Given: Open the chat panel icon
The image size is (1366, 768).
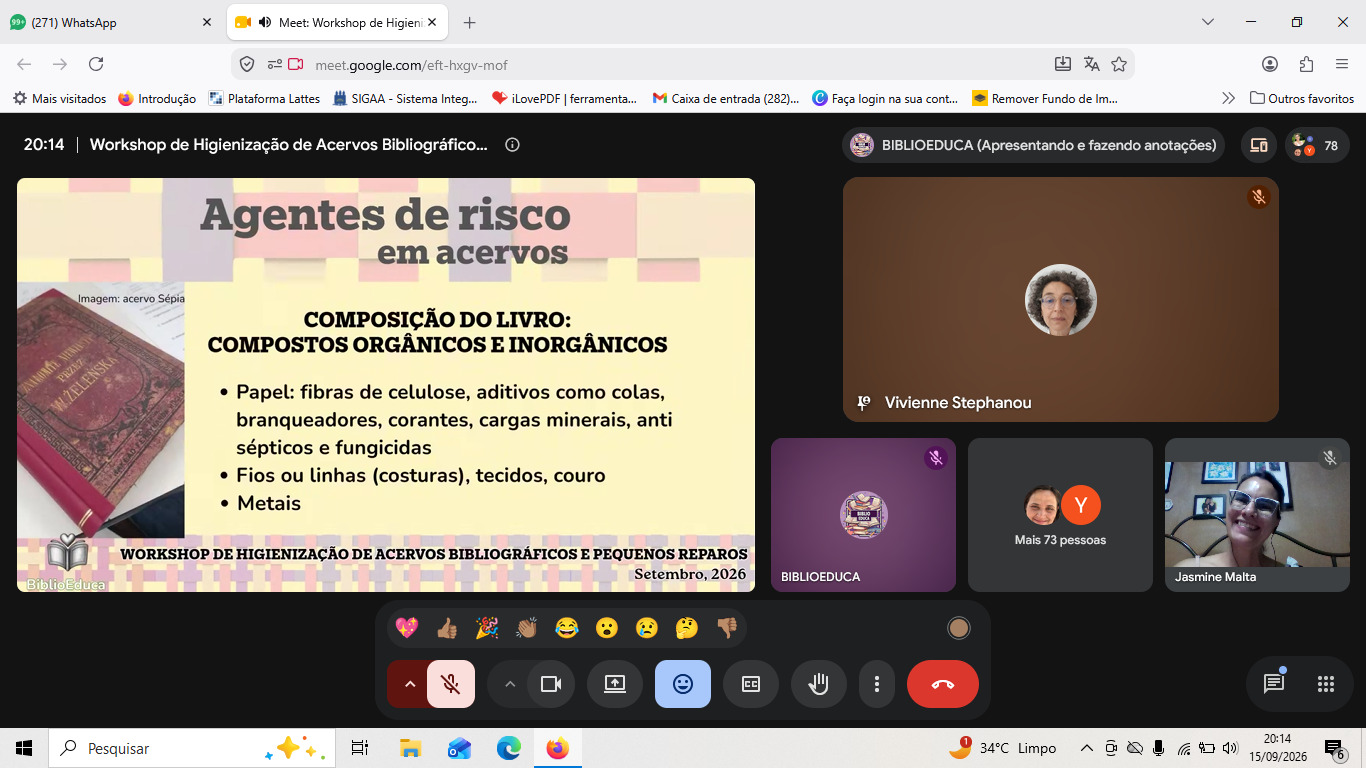Looking at the screenshot, I should pyautogui.click(x=1273, y=684).
